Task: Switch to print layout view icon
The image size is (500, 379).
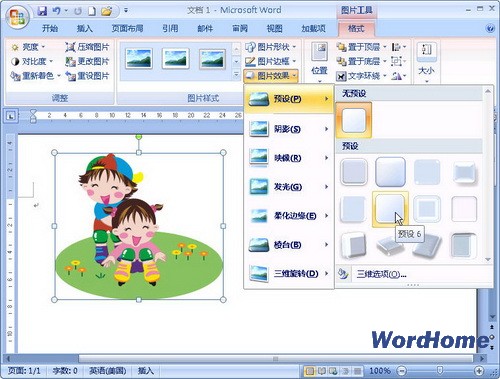Action: [x=310, y=371]
